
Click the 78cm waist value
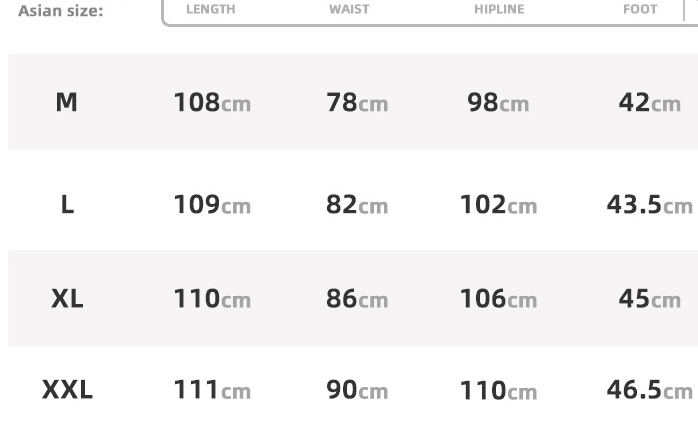(x=356, y=102)
